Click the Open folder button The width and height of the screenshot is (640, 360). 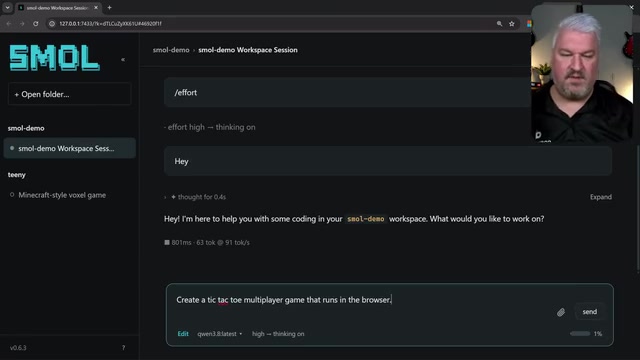coord(69,94)
